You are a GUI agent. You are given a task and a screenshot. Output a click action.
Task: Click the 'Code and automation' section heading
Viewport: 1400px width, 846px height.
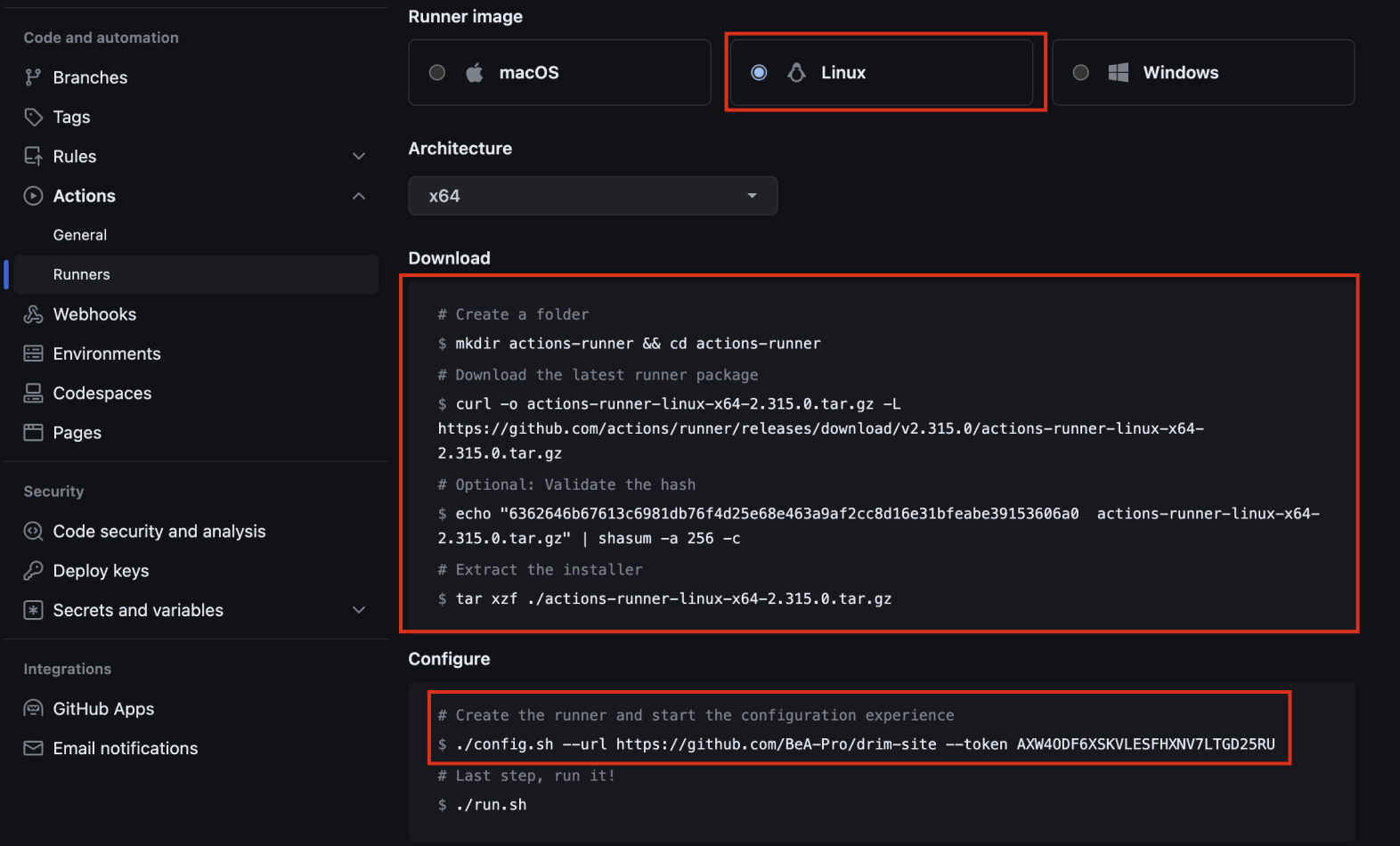(x=101, y=37)
